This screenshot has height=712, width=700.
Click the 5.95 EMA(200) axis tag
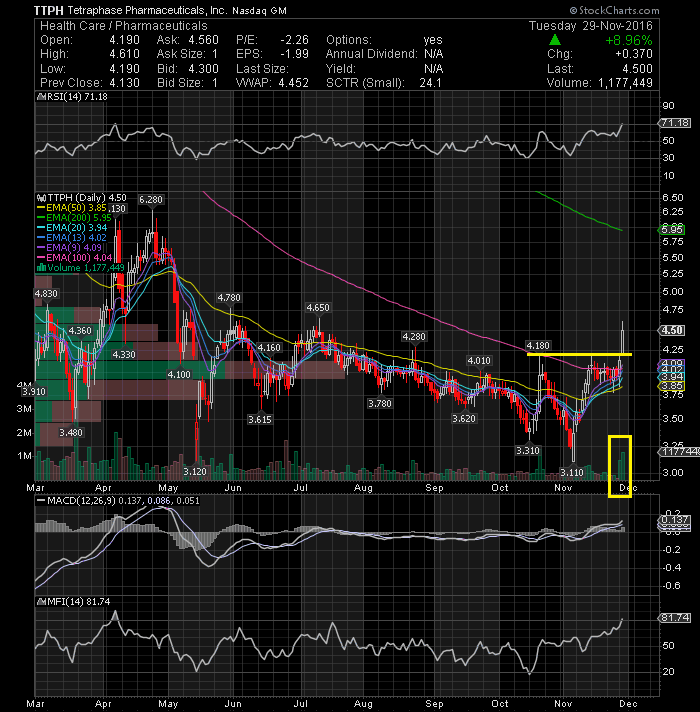point(672,230)
